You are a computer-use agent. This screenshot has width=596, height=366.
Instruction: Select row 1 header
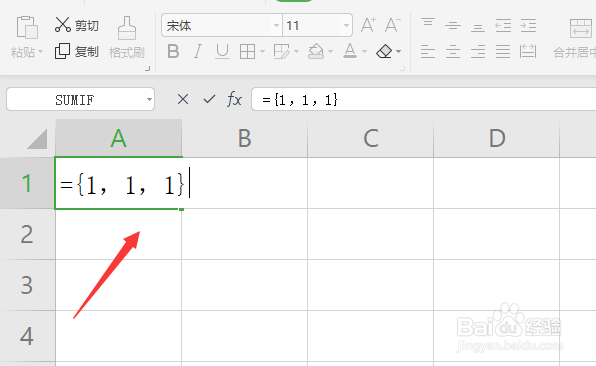27,183
